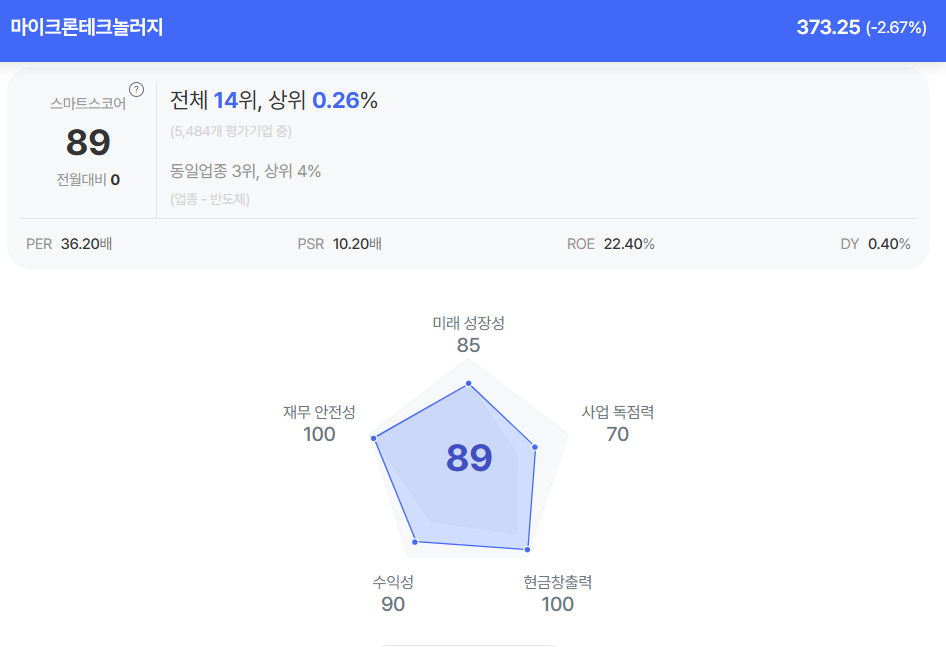Click the 마이크론테크놀러지 header title

87,28
